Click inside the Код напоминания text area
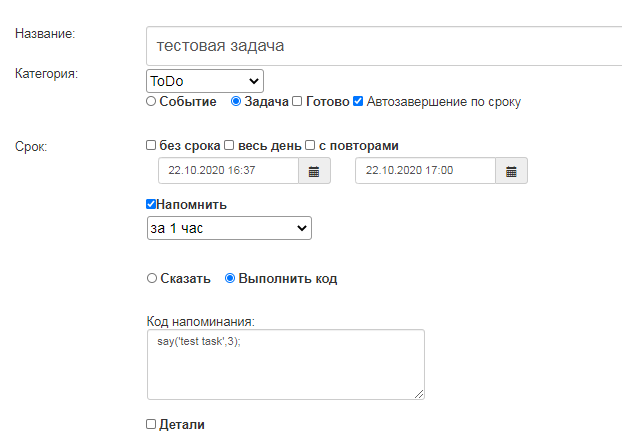This screenshot has height=445, width=622. [285, 364]
